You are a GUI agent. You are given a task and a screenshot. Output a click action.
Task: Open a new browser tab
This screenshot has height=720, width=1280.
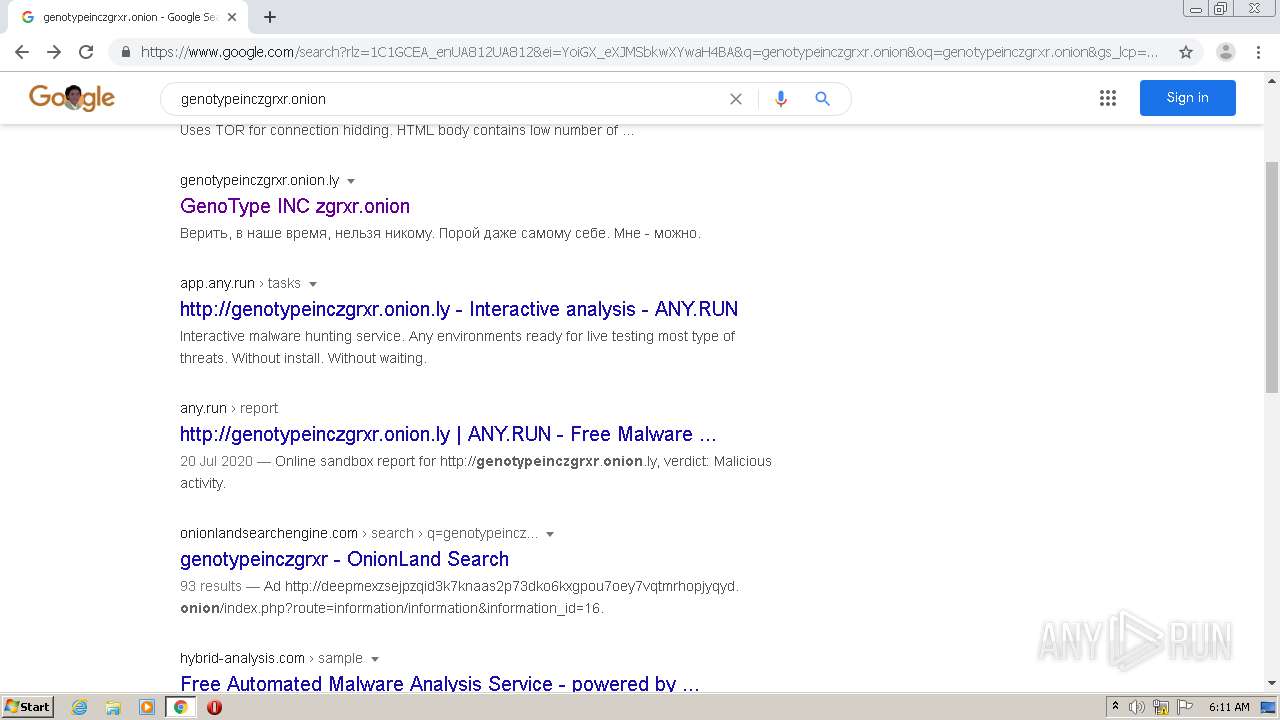pos(270,17)
